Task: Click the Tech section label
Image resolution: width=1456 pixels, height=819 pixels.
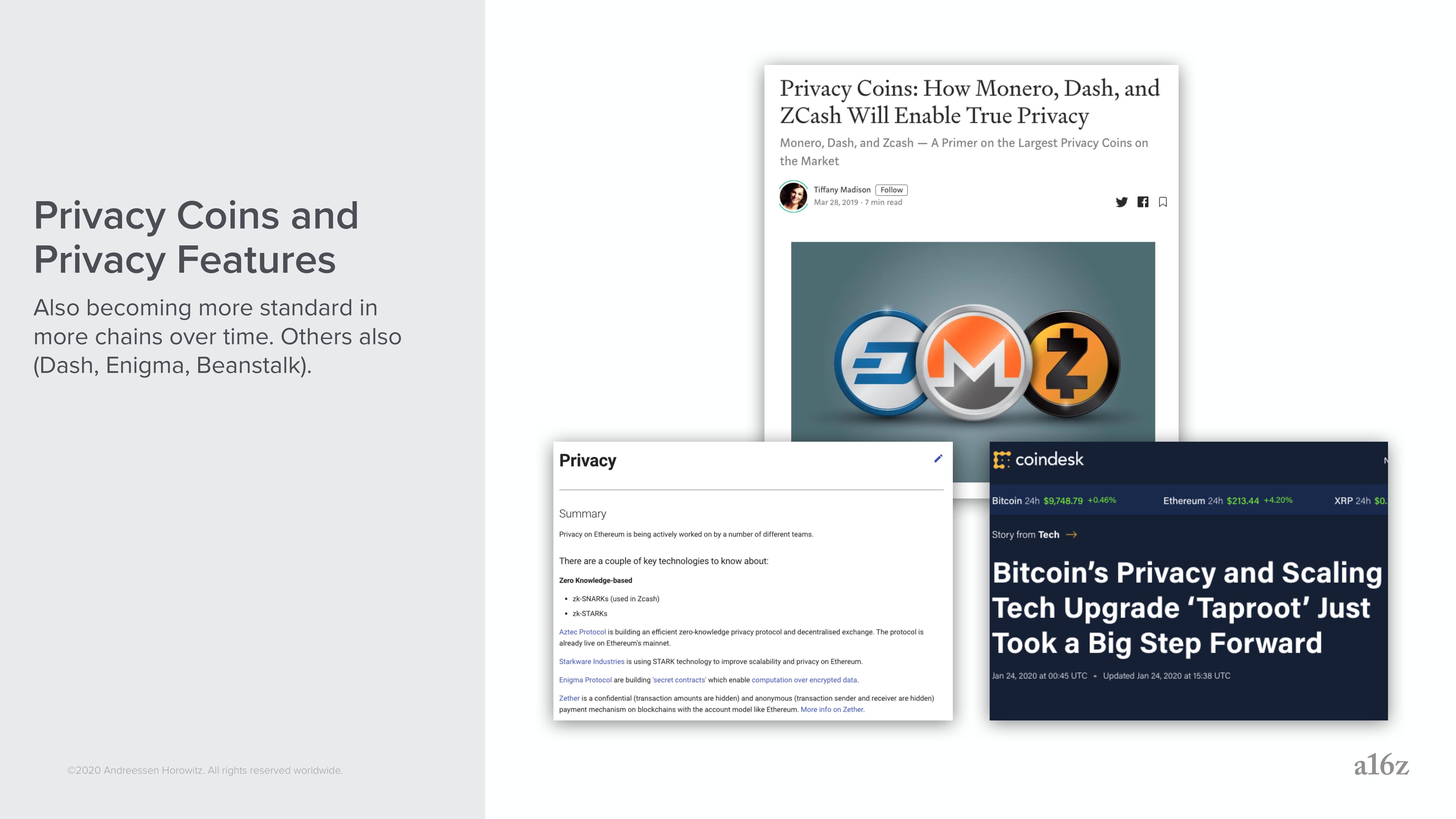Action: point(1048,535)
